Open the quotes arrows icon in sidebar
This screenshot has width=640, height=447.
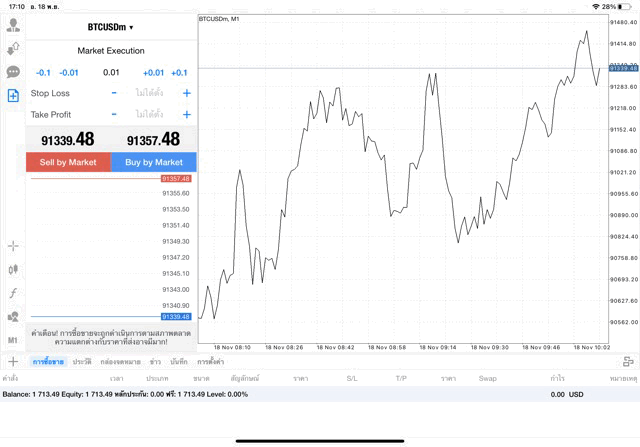point(13,49)
